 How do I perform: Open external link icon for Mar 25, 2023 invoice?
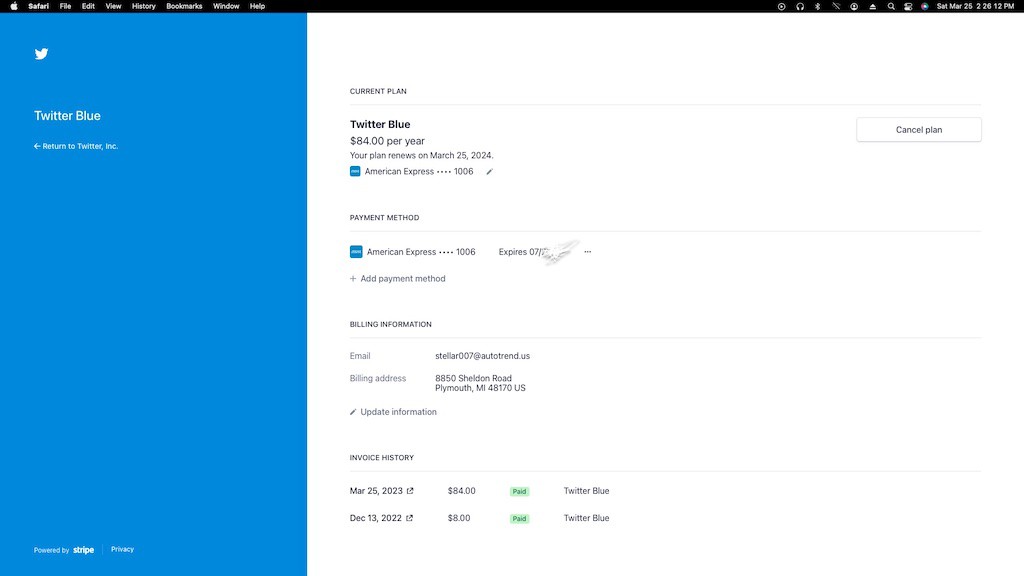click(410, 491)
